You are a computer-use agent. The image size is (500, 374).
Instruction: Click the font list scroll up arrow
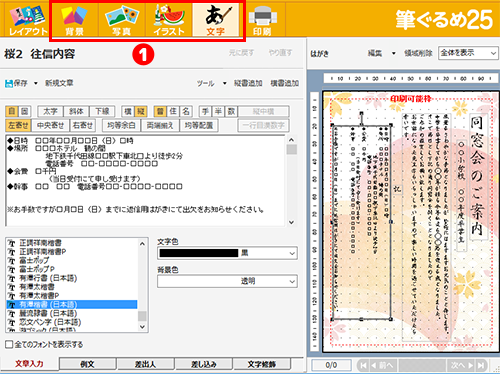point(142,244)
